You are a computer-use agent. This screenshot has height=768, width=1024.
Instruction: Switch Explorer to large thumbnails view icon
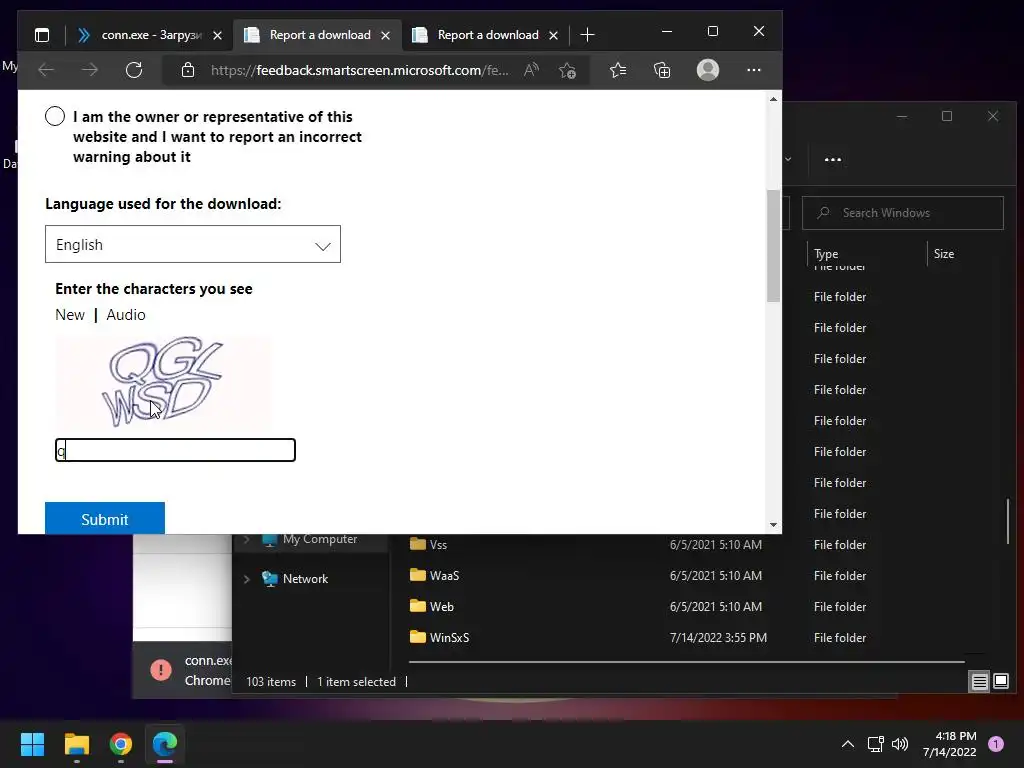[1000, 682]
